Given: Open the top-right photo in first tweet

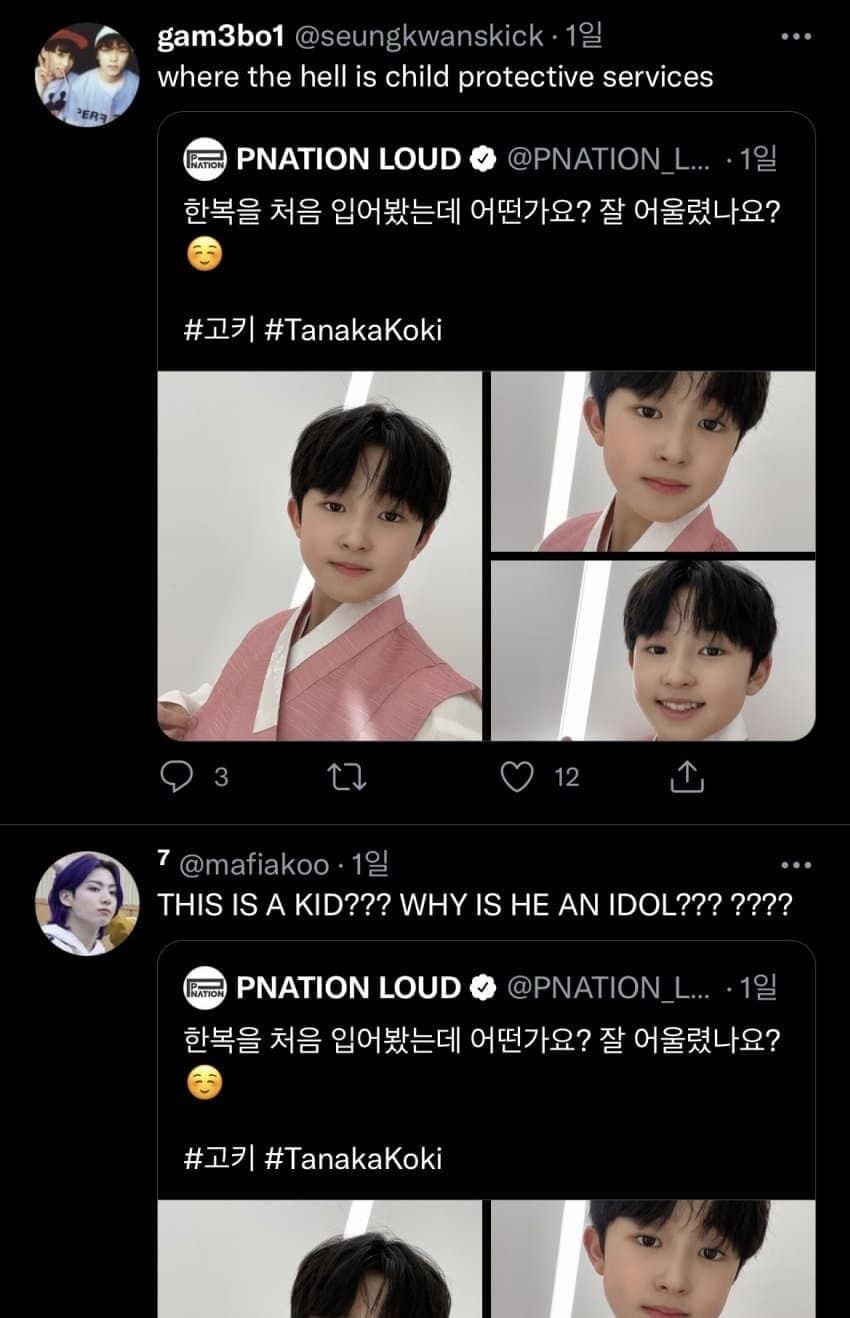Looking at the screenshot, I should coord(653,461).
